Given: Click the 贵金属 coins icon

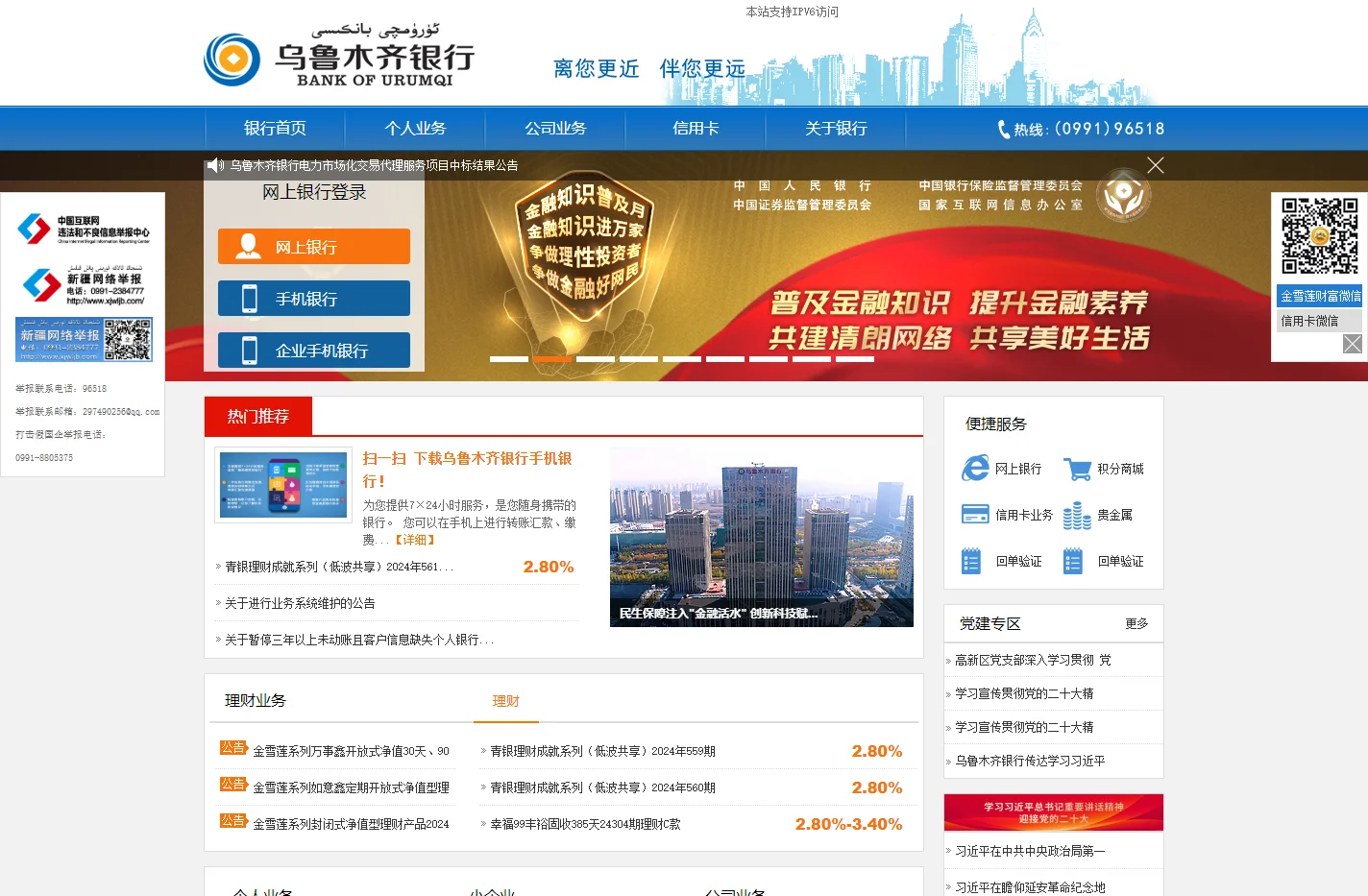Looking at the screenshot, I should tap(1077, 515).
